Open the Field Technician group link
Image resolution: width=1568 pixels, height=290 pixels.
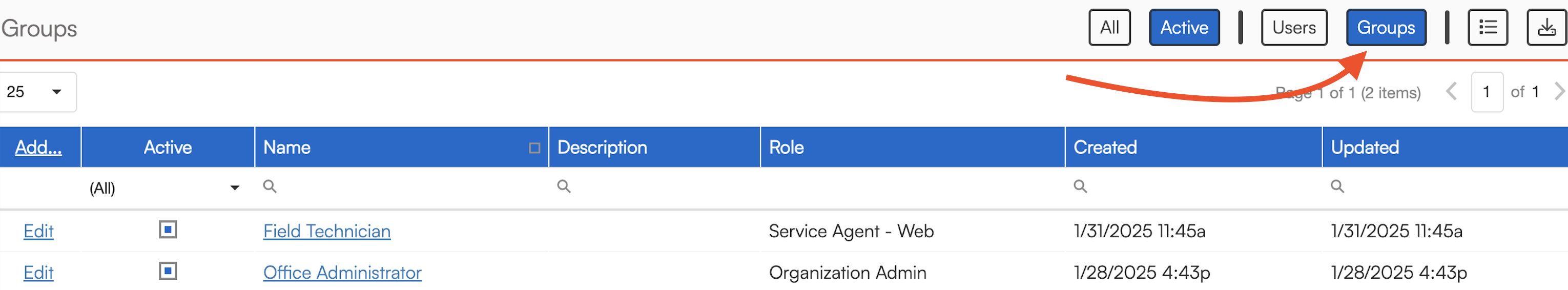click(327, 232)
